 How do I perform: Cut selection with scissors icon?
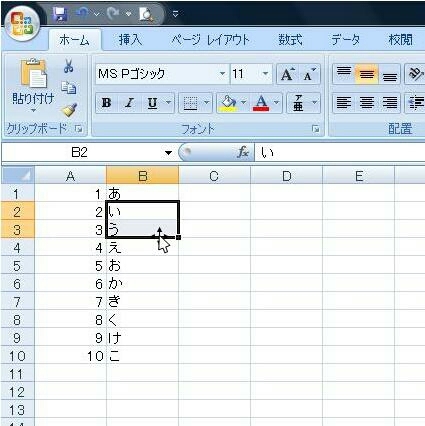tap(69, 66)
